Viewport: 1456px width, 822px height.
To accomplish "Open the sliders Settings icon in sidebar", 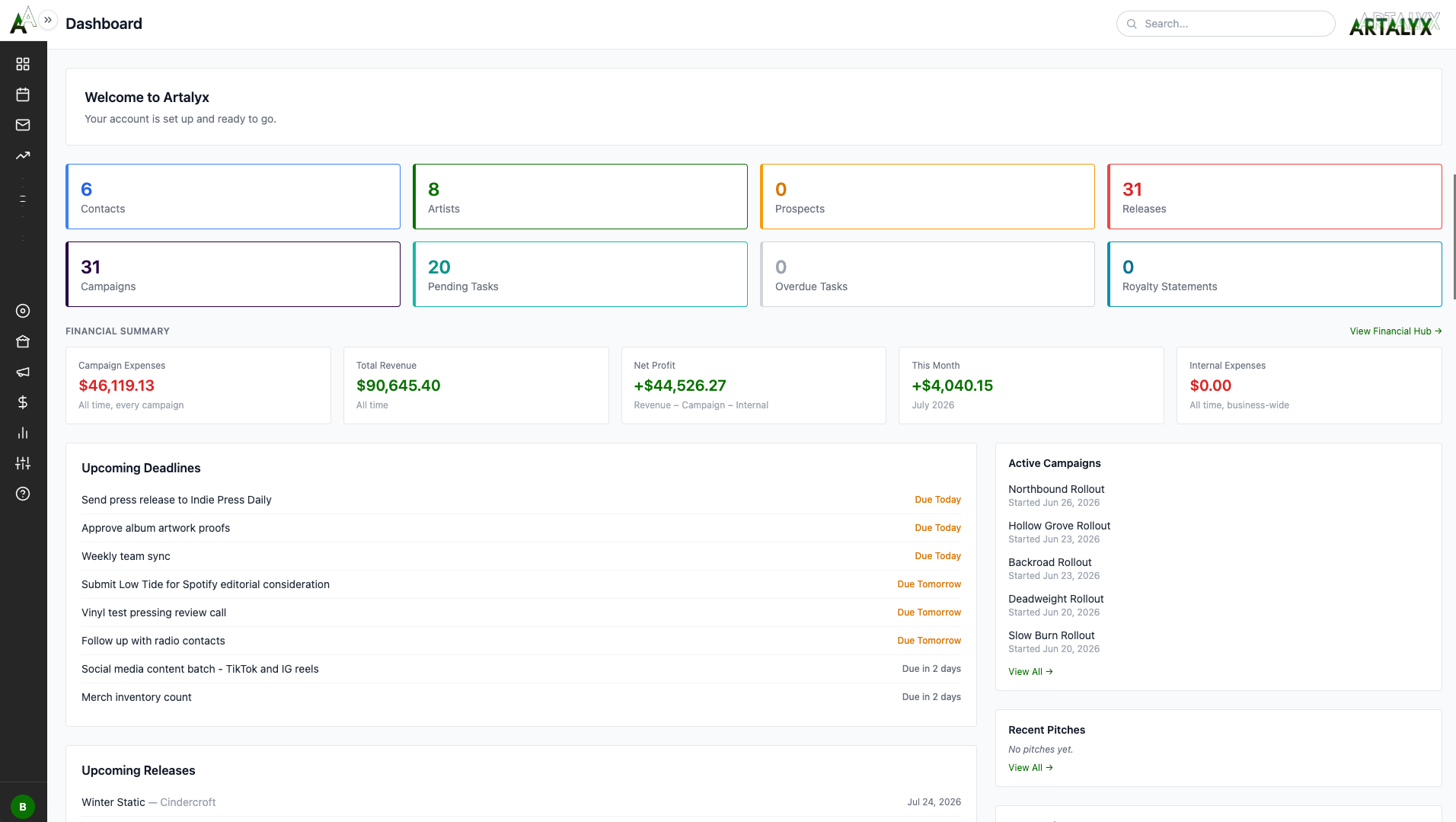I will tap(23, 463).
